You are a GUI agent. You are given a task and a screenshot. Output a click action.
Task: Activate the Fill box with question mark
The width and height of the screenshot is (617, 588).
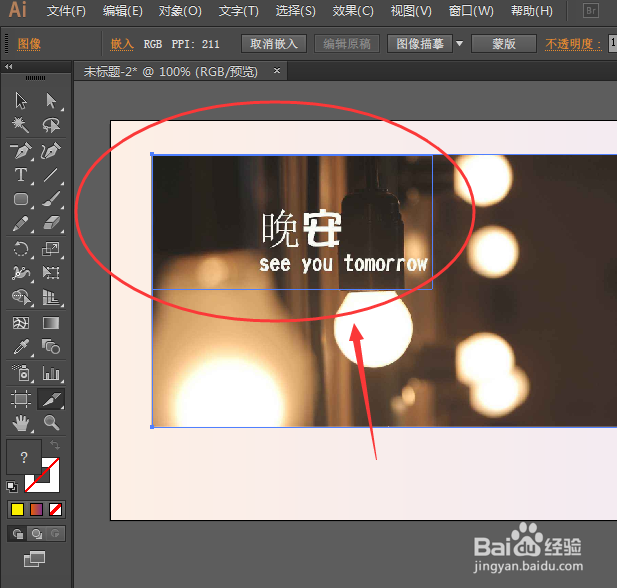pyautogui.click(x=24, y=457)
